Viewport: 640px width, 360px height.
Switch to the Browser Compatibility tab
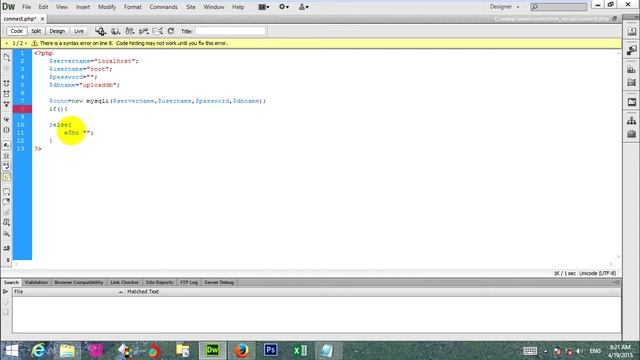pyautogui.click(x=79, y=282)
